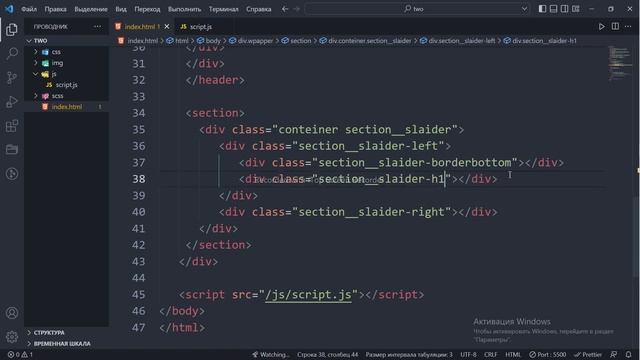
Task: Select index.html in the explorer tree
Action: tap(67, 107)
